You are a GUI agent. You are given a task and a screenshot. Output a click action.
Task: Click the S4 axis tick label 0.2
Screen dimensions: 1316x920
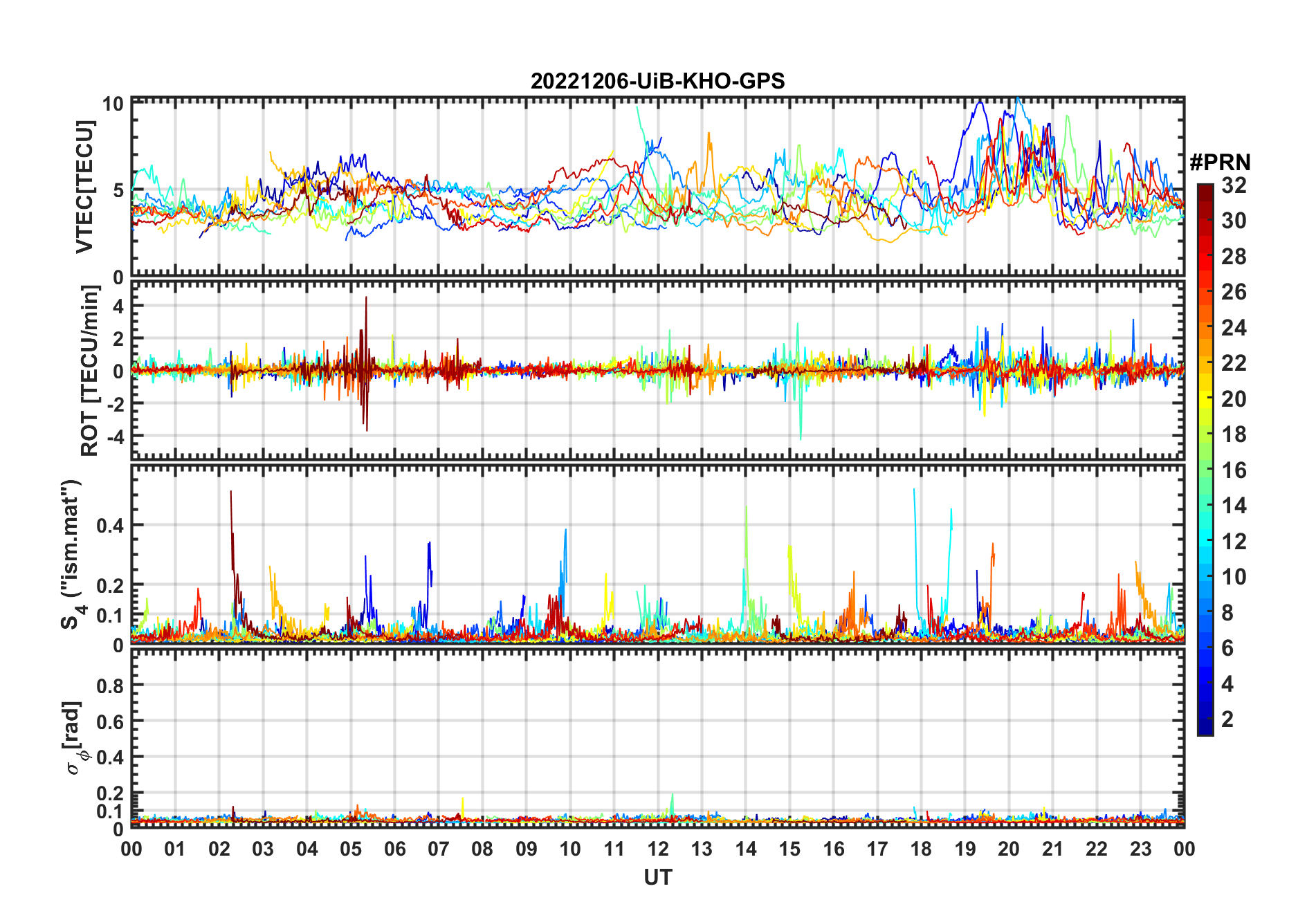click(110, 586)
